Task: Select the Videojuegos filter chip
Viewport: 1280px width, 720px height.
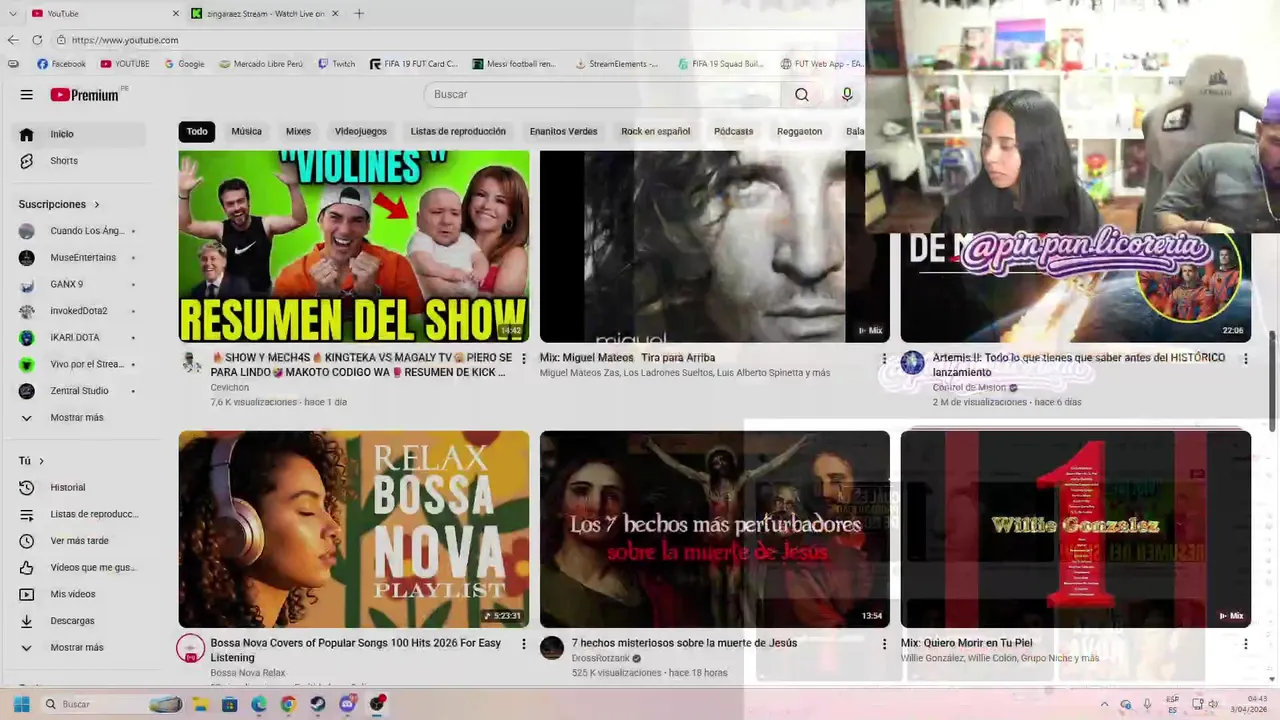Action: pos(360,131)
